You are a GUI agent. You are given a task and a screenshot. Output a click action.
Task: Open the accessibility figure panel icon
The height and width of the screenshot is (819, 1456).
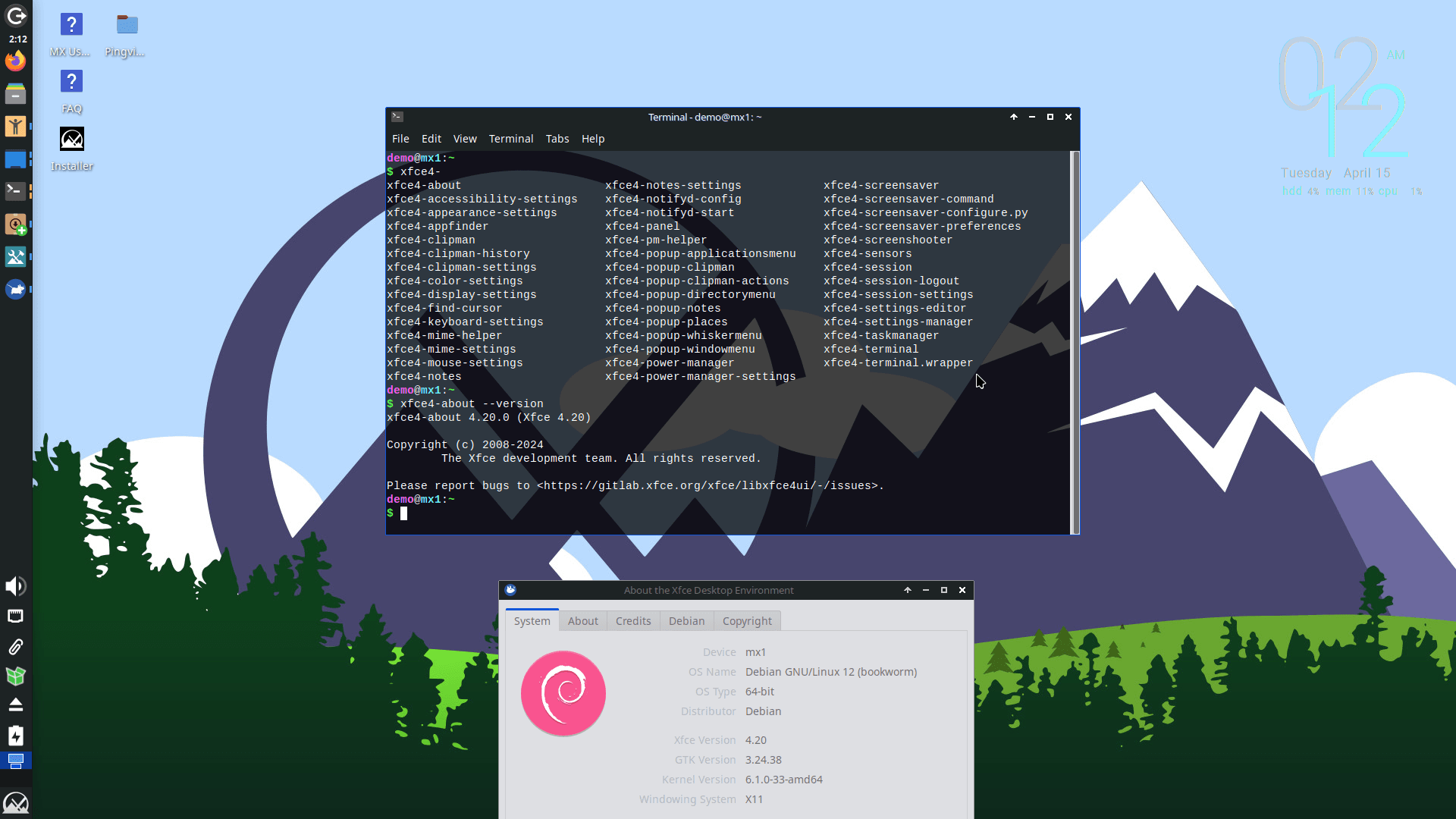[15, 126]
